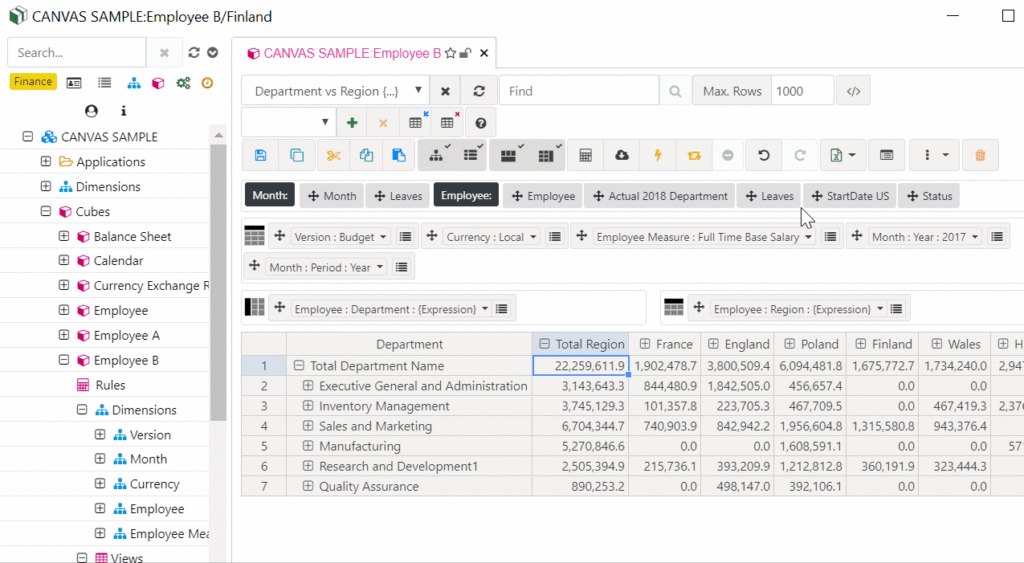Expand the Balance Sheet cube node
1024x563 pixels.
click(64, 236)
